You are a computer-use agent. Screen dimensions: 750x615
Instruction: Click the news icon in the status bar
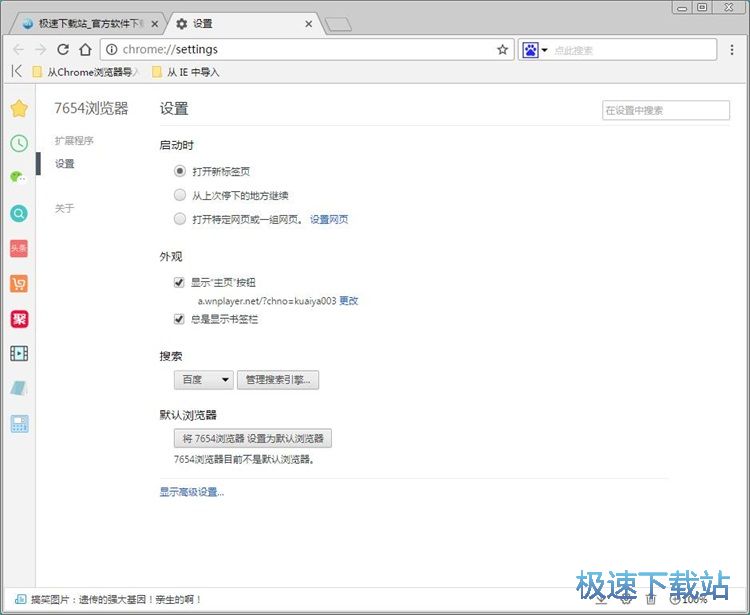(21, 599)
